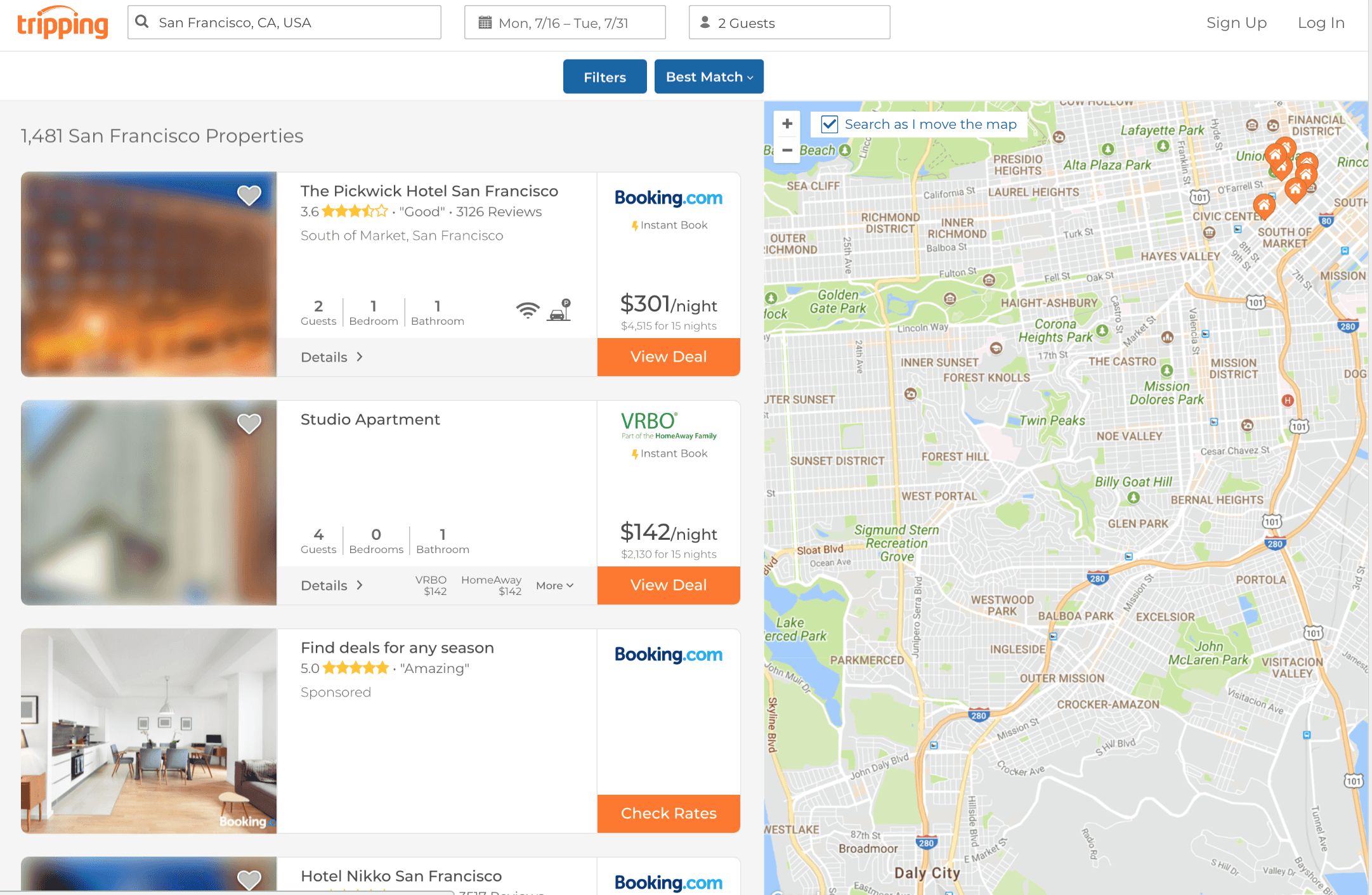The height and width of the screenshot is (895, 1372).
Task: Zoom in on the map
Action: tap(787, 124)
